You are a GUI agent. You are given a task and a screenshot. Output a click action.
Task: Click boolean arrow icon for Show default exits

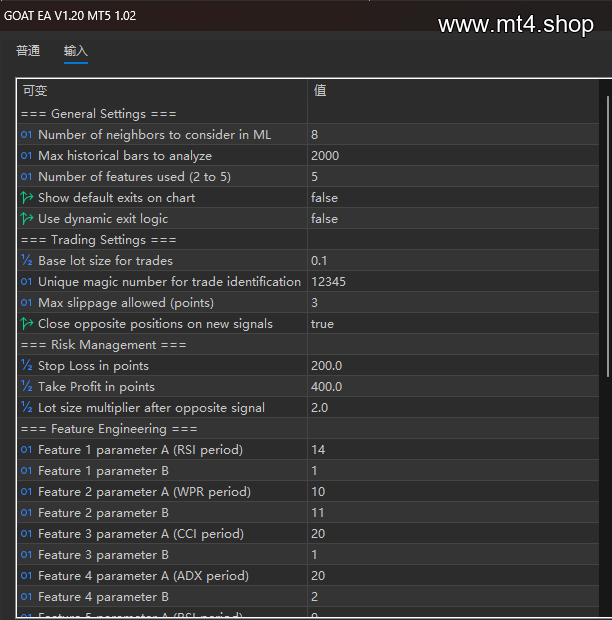(x=26, y=198)
